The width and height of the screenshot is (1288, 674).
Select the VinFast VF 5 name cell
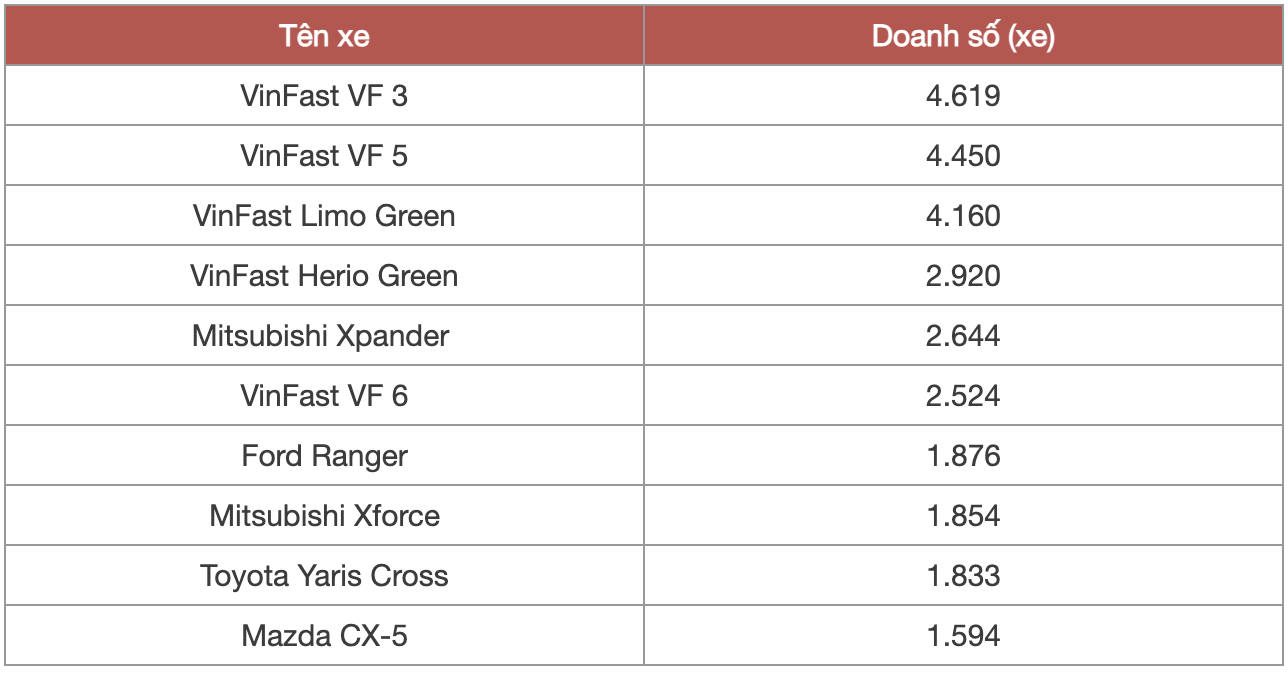click(325, 156)
